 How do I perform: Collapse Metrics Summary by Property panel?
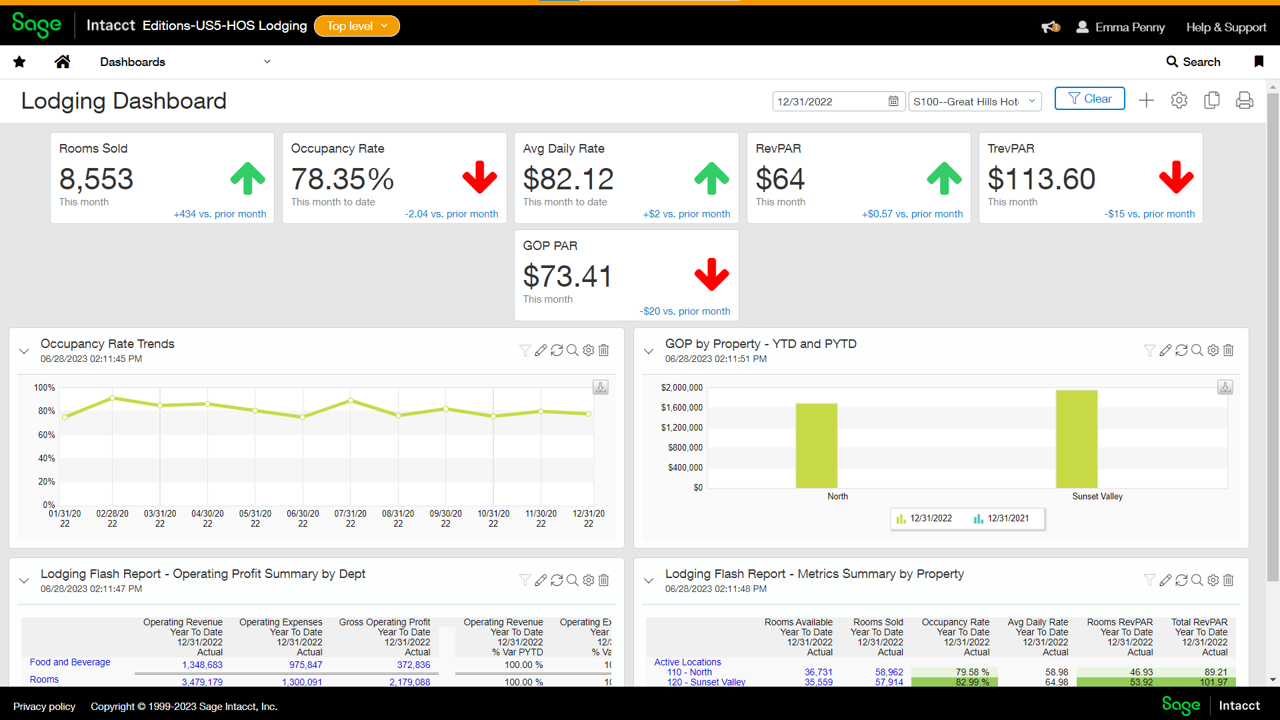point(648,581)
